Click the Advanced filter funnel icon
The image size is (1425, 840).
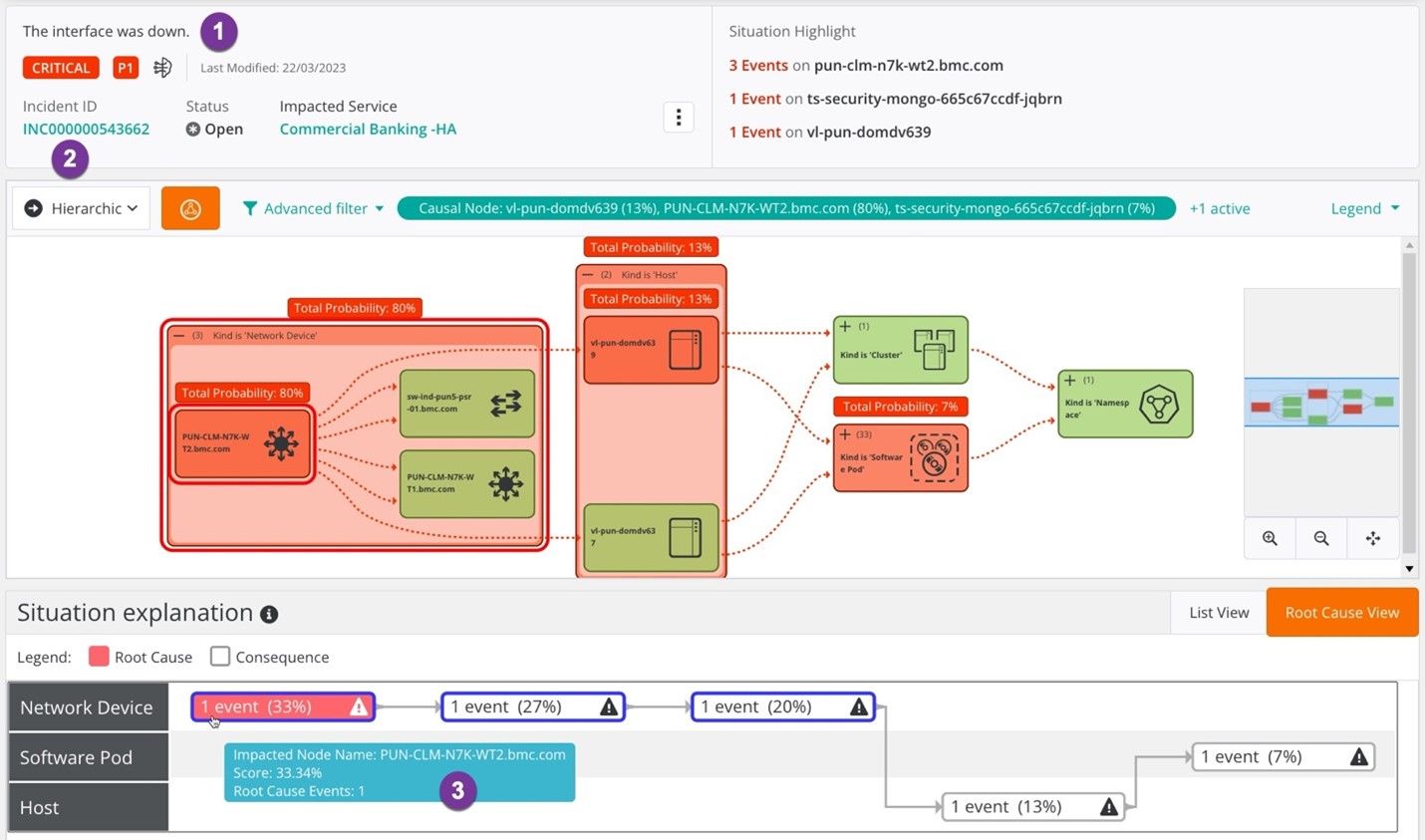pos(250,208)
